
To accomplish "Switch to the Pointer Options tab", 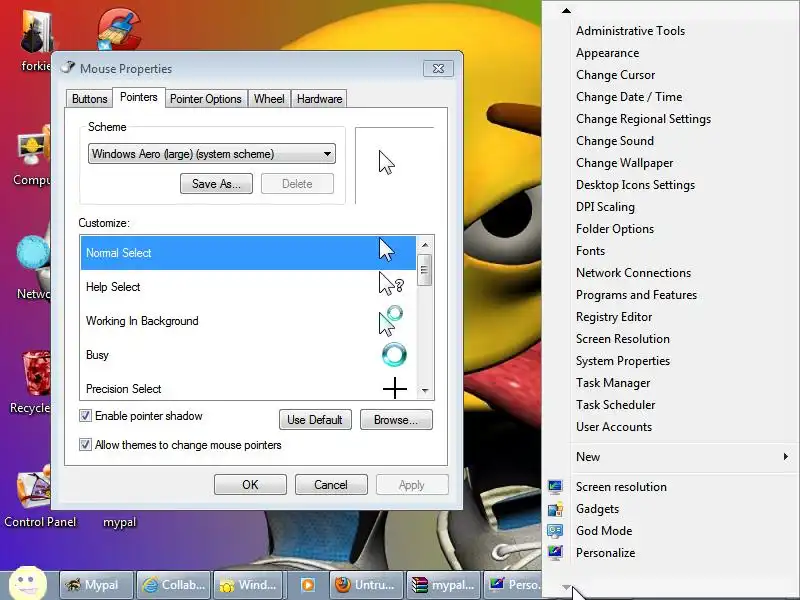I will [x=206, y=99].
